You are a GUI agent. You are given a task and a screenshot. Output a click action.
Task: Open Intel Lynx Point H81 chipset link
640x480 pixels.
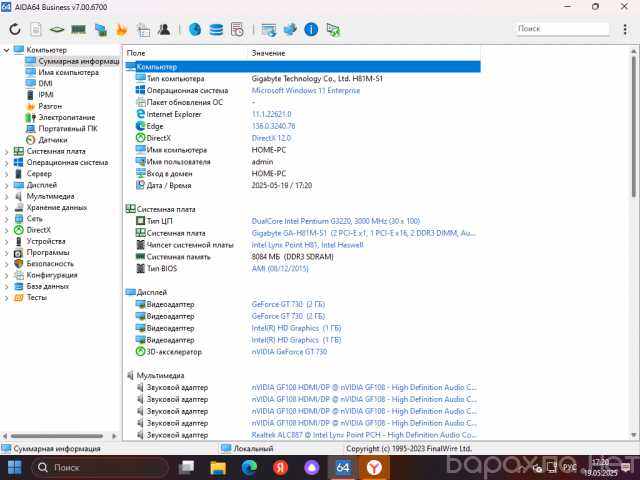[x=307, y=244]
